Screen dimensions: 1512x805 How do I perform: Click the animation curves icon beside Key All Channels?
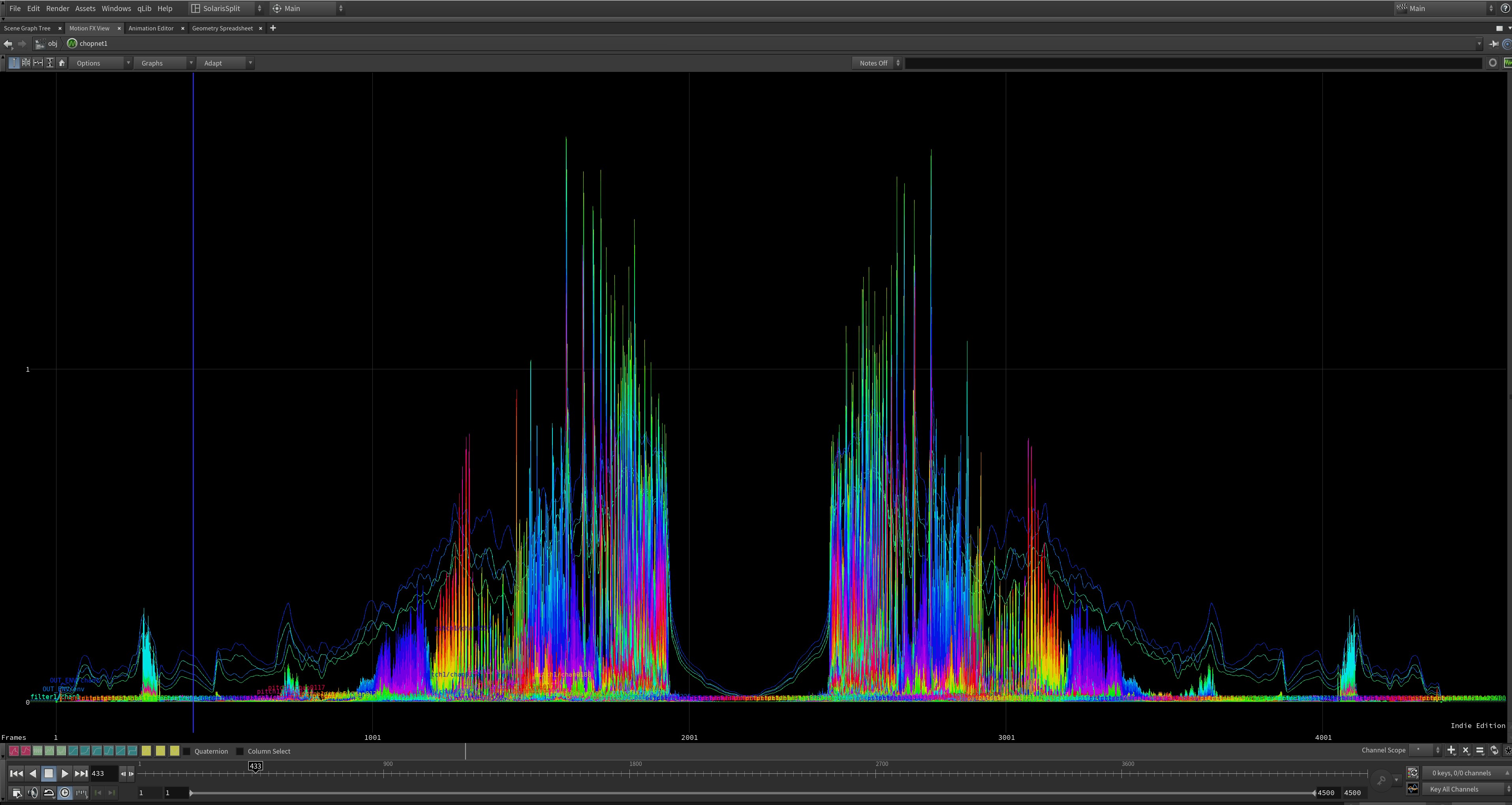pos(1413,788)
